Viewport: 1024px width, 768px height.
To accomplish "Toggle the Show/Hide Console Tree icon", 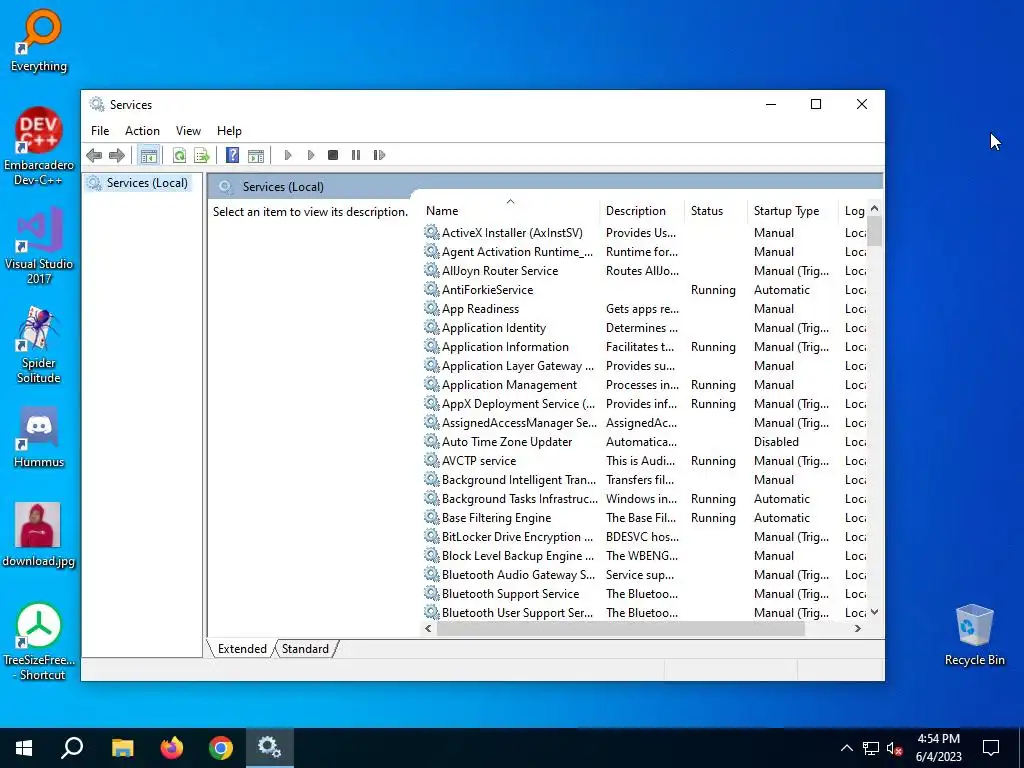I will click(149, 155).
